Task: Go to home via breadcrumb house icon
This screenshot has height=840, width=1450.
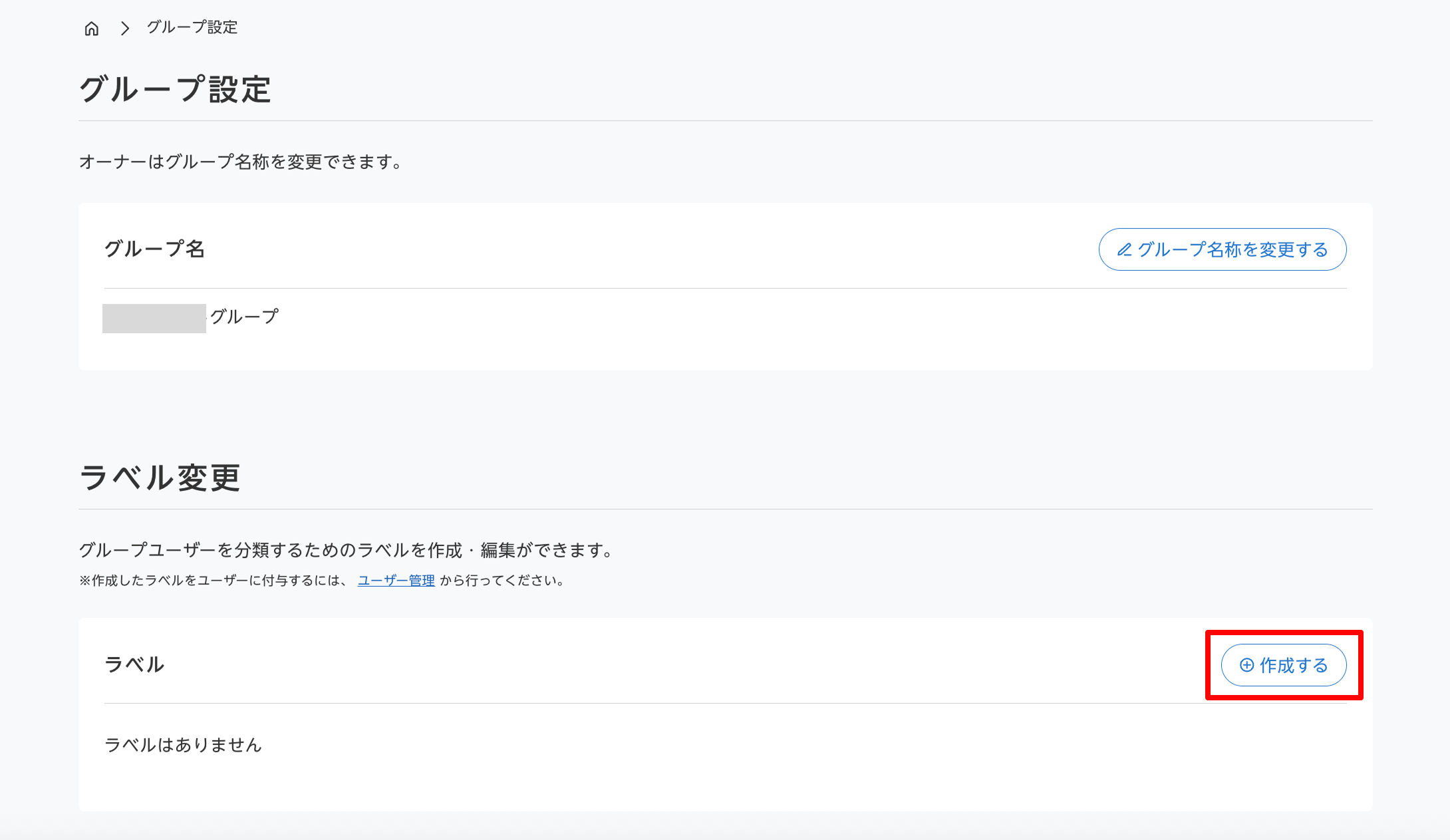Action: (x=92, y=28)
